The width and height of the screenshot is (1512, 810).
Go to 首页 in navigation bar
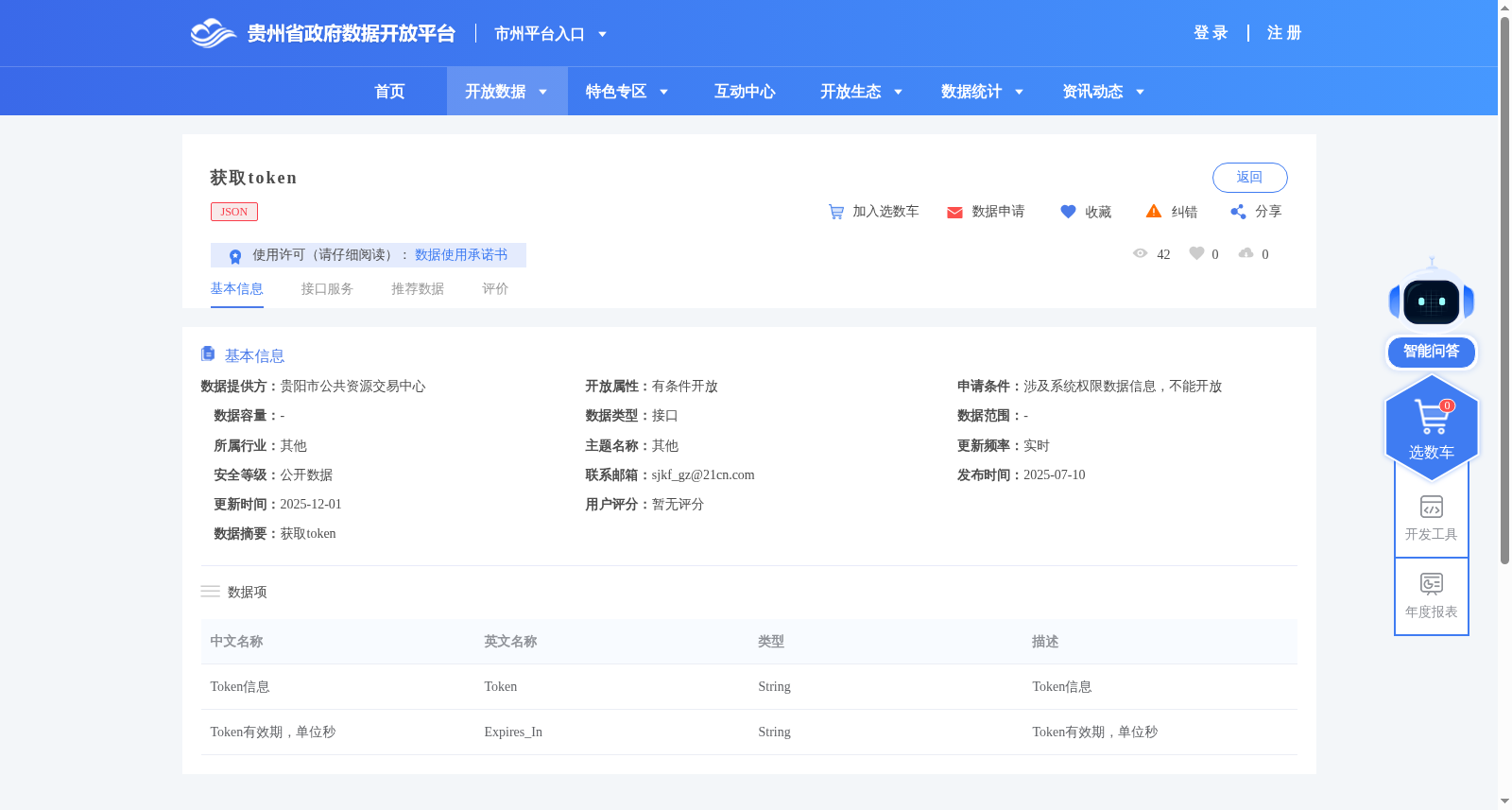tap(389, 92)
